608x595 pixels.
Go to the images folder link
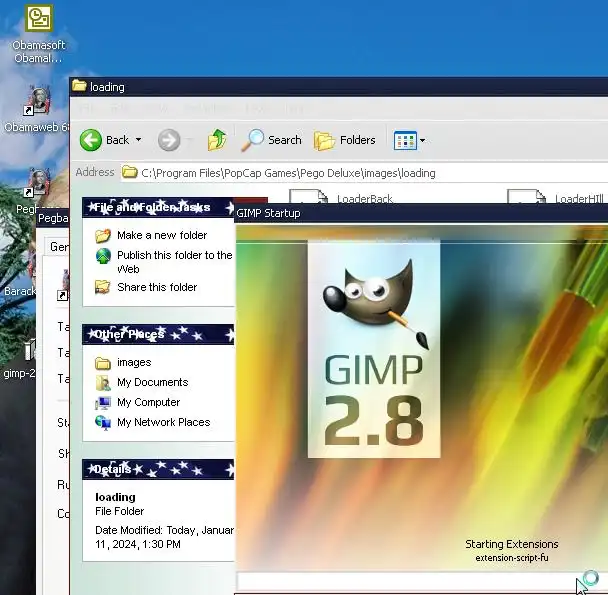pos(134,362)
